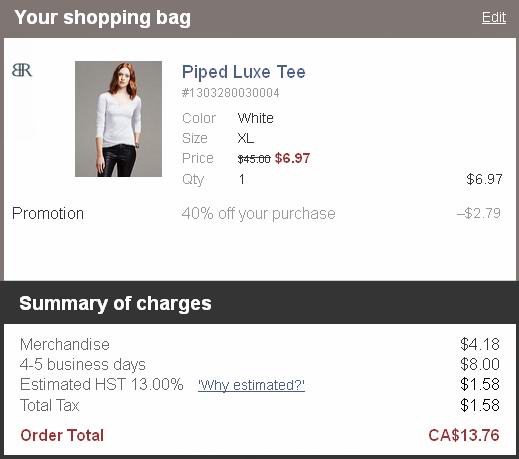Open the Piped Luxe Tee title link
This screenshot has width=519, height=459.
[243, 72]
